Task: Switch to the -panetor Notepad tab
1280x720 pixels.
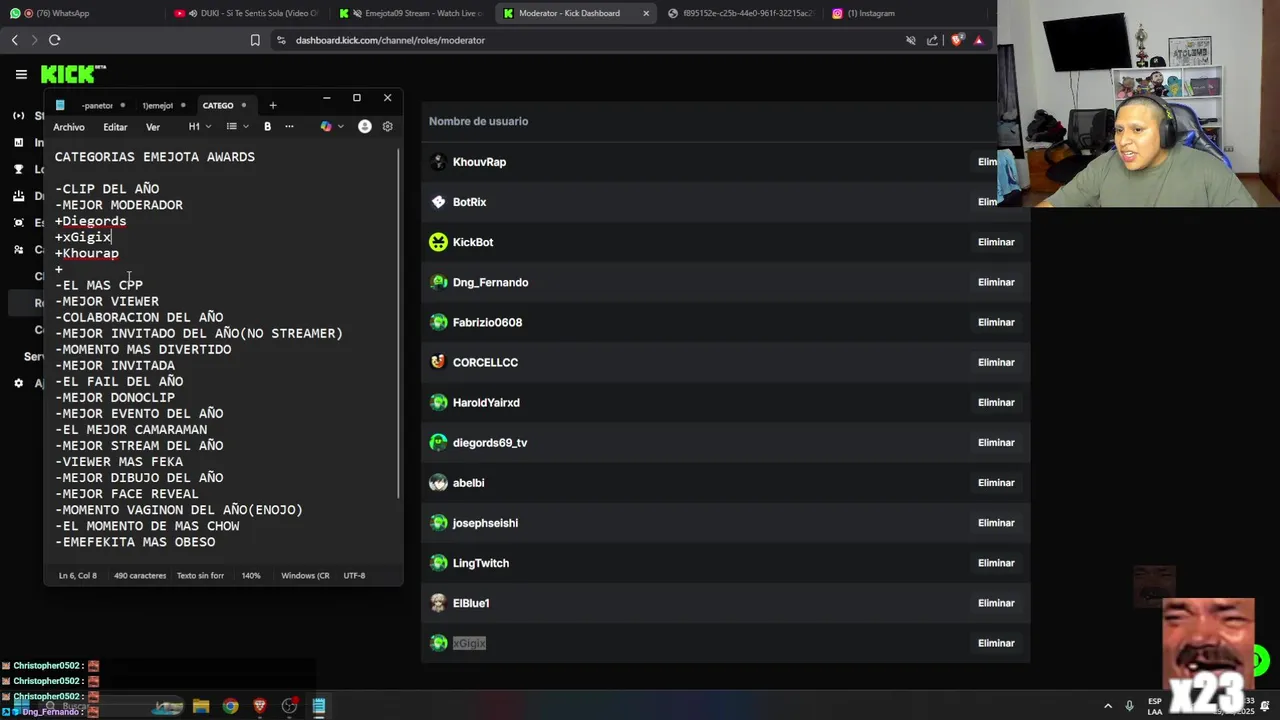Action: 98,105
